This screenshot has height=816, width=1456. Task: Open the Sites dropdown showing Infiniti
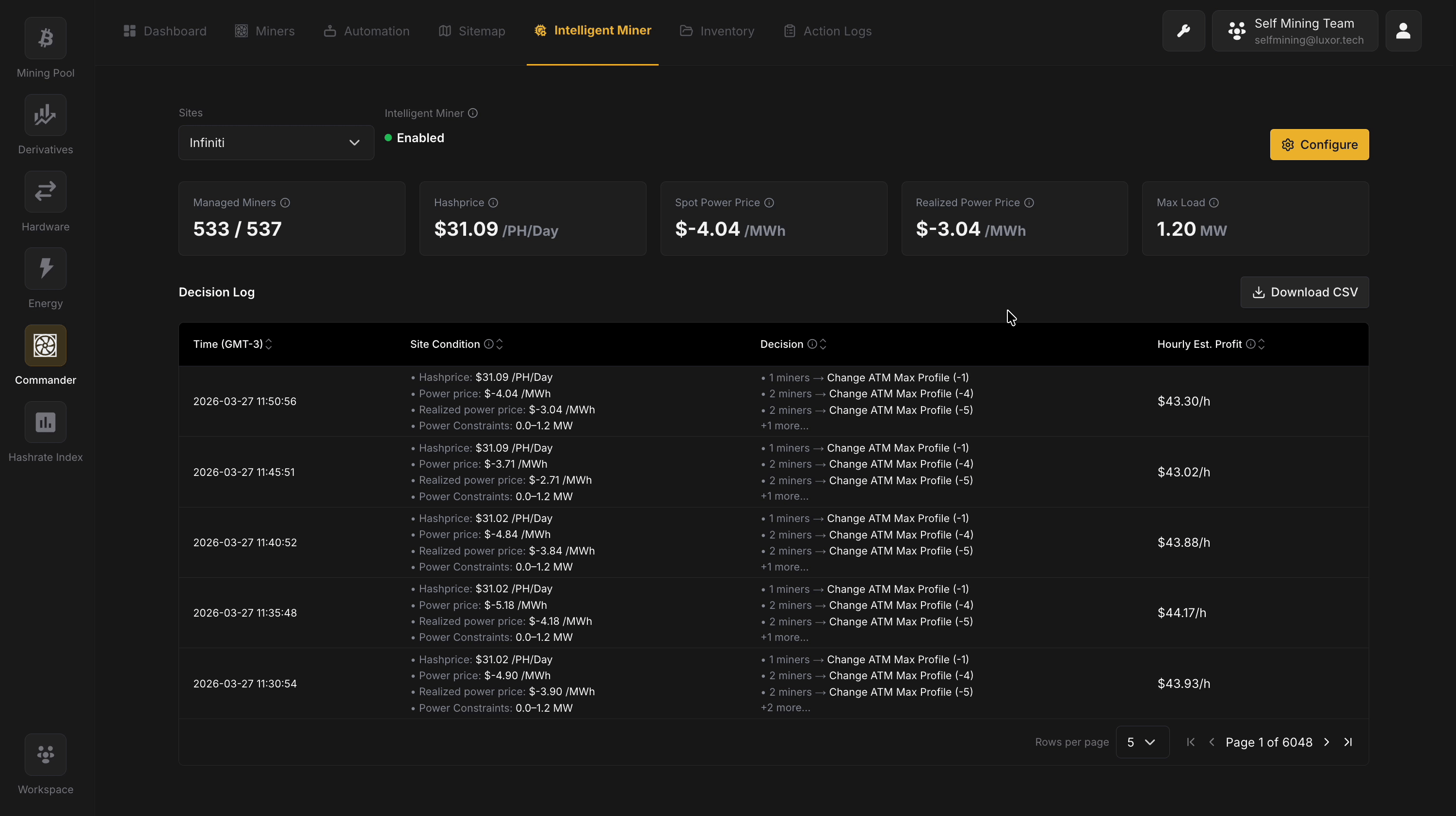[276, 143]
